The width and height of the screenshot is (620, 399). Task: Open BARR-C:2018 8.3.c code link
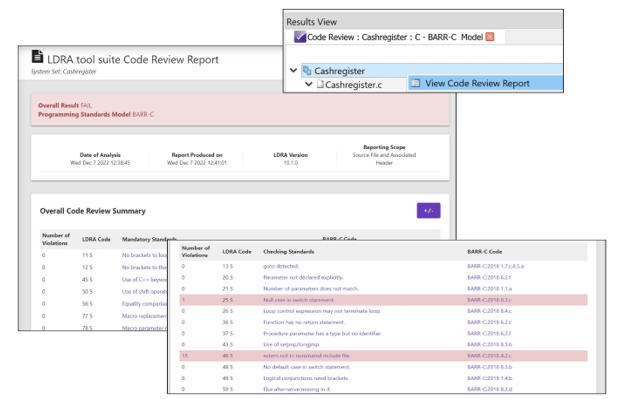coord(490,300)
